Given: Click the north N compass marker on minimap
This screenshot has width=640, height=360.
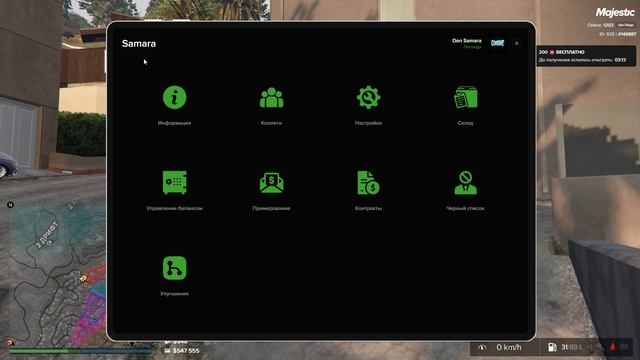Looking at the screenshot, I should [11, 205].
